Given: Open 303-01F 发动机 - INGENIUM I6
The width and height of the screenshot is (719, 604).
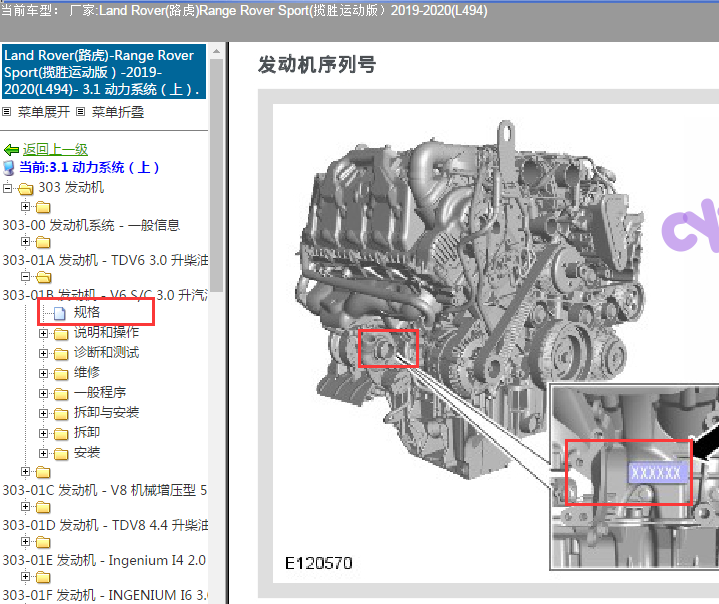Looking at the screenshot, I should [105, 595].
